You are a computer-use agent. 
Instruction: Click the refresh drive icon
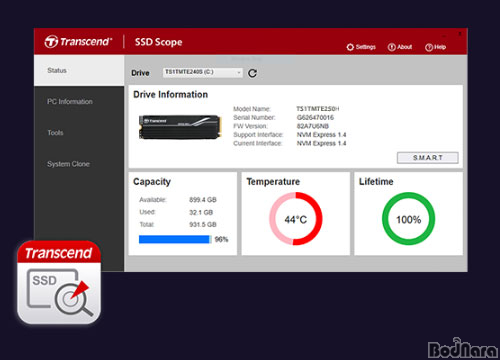click(252, 73)
